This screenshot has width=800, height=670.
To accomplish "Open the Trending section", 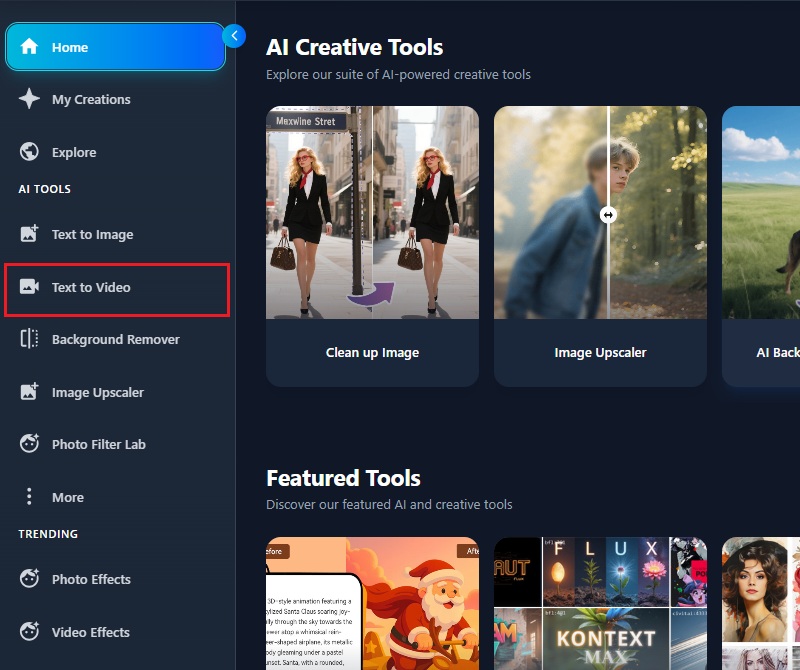I will tap(46, 534).
